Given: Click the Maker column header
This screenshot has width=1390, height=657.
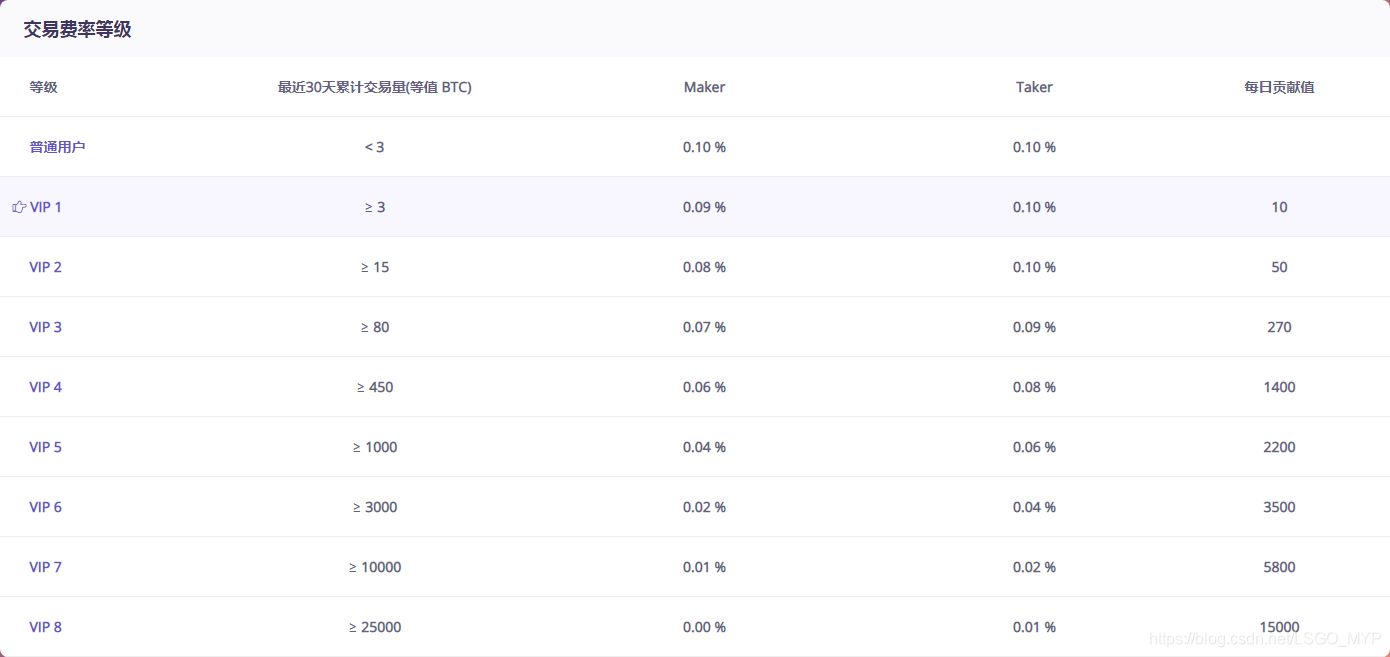Looking at the screenshot, I should [x=704, y=87].
